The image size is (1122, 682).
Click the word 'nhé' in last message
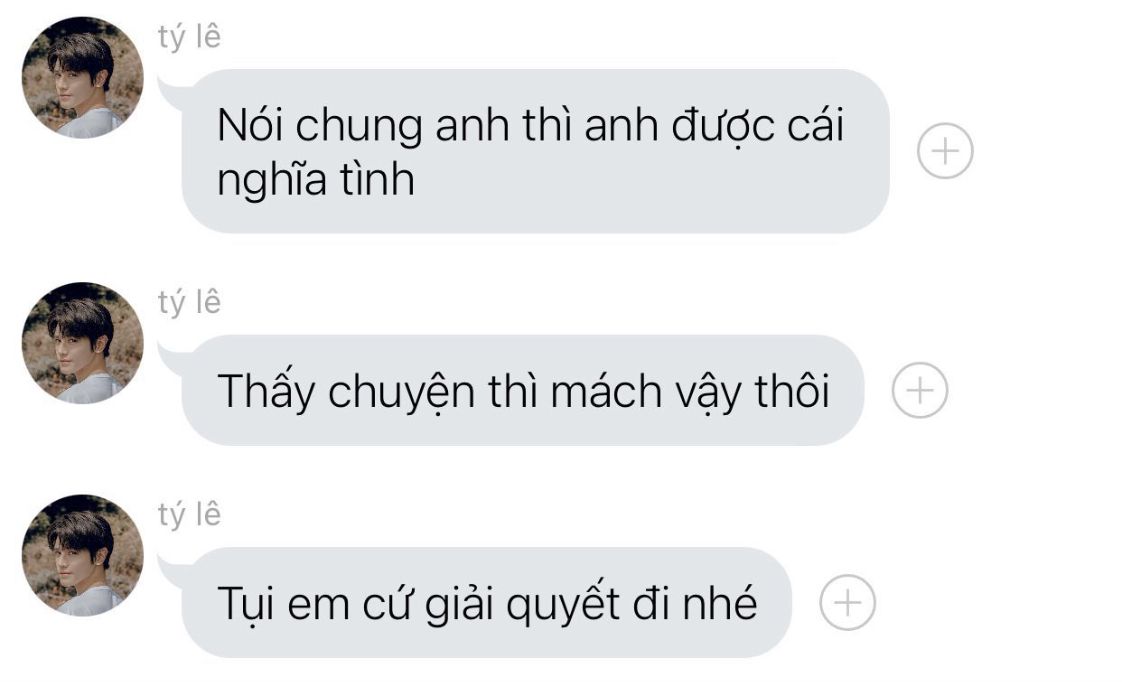pos(719,603)
